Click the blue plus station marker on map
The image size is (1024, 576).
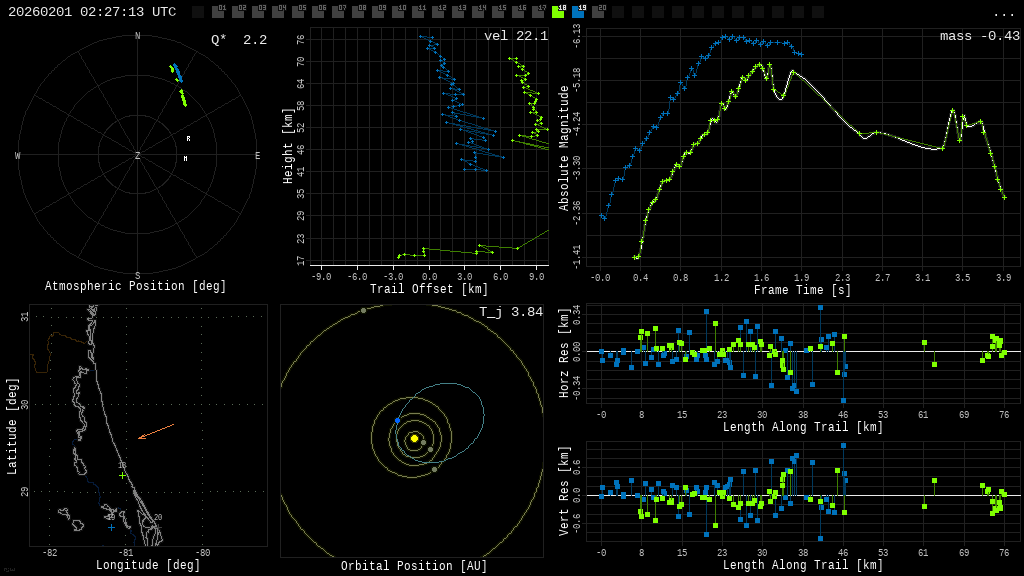111,527
